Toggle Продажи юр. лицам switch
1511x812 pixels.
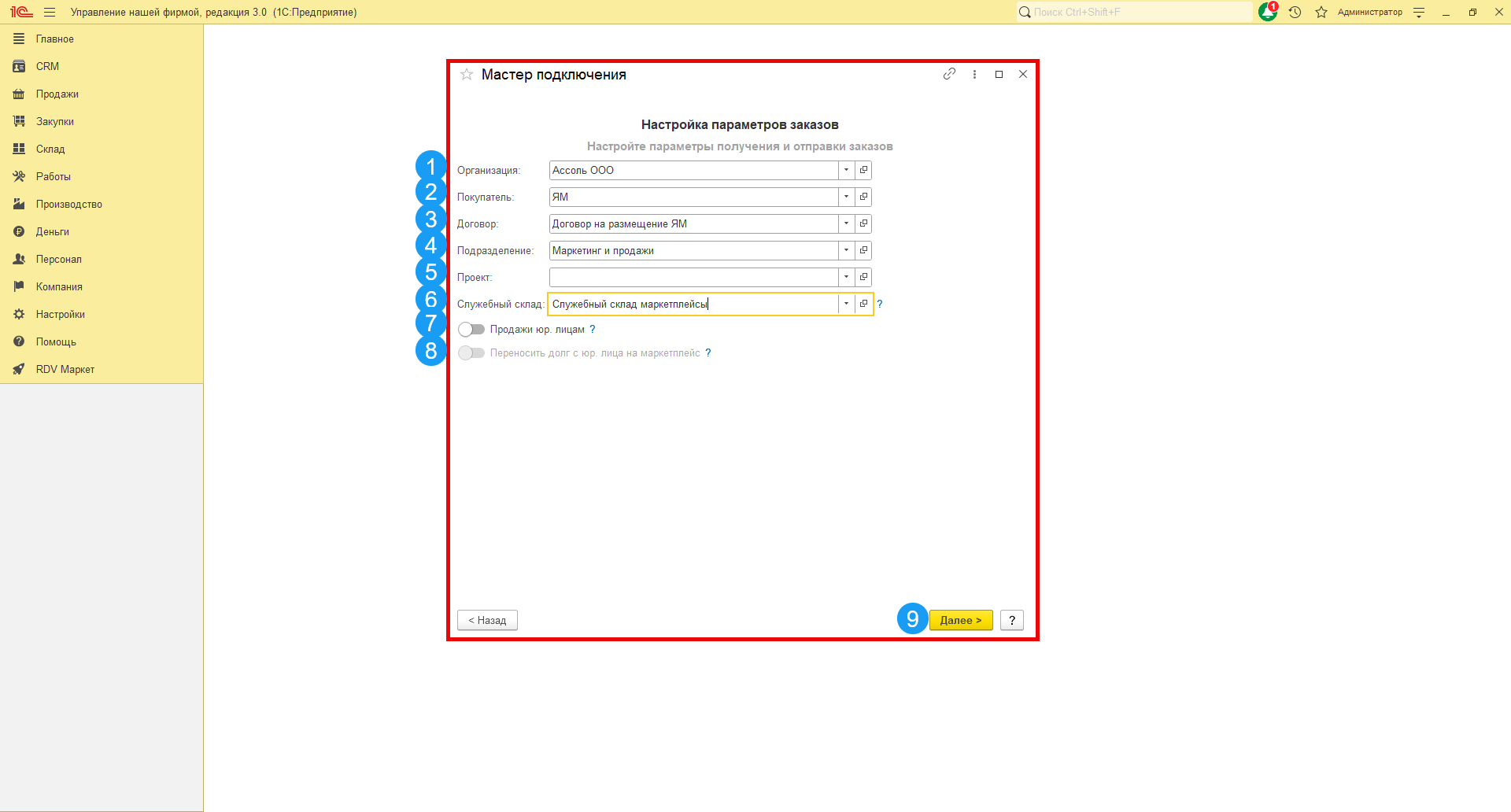point(471,330)
